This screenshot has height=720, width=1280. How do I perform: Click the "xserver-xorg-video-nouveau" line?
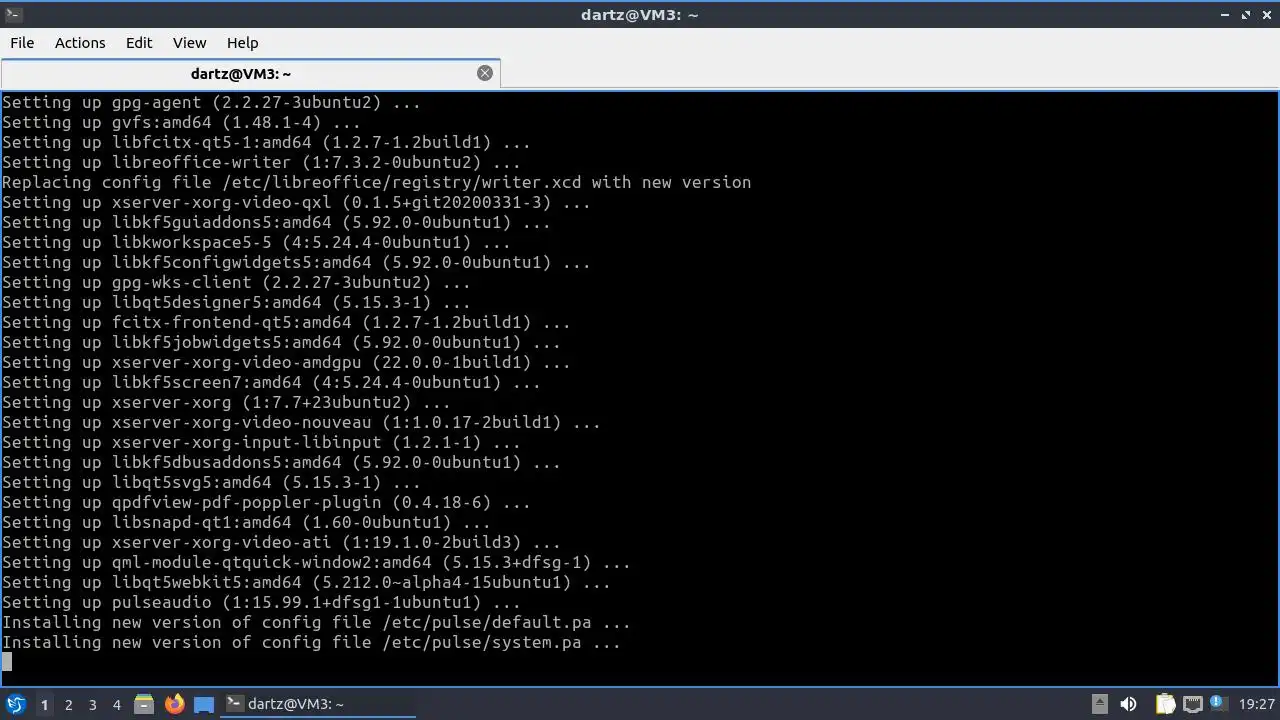coord(302,422)
